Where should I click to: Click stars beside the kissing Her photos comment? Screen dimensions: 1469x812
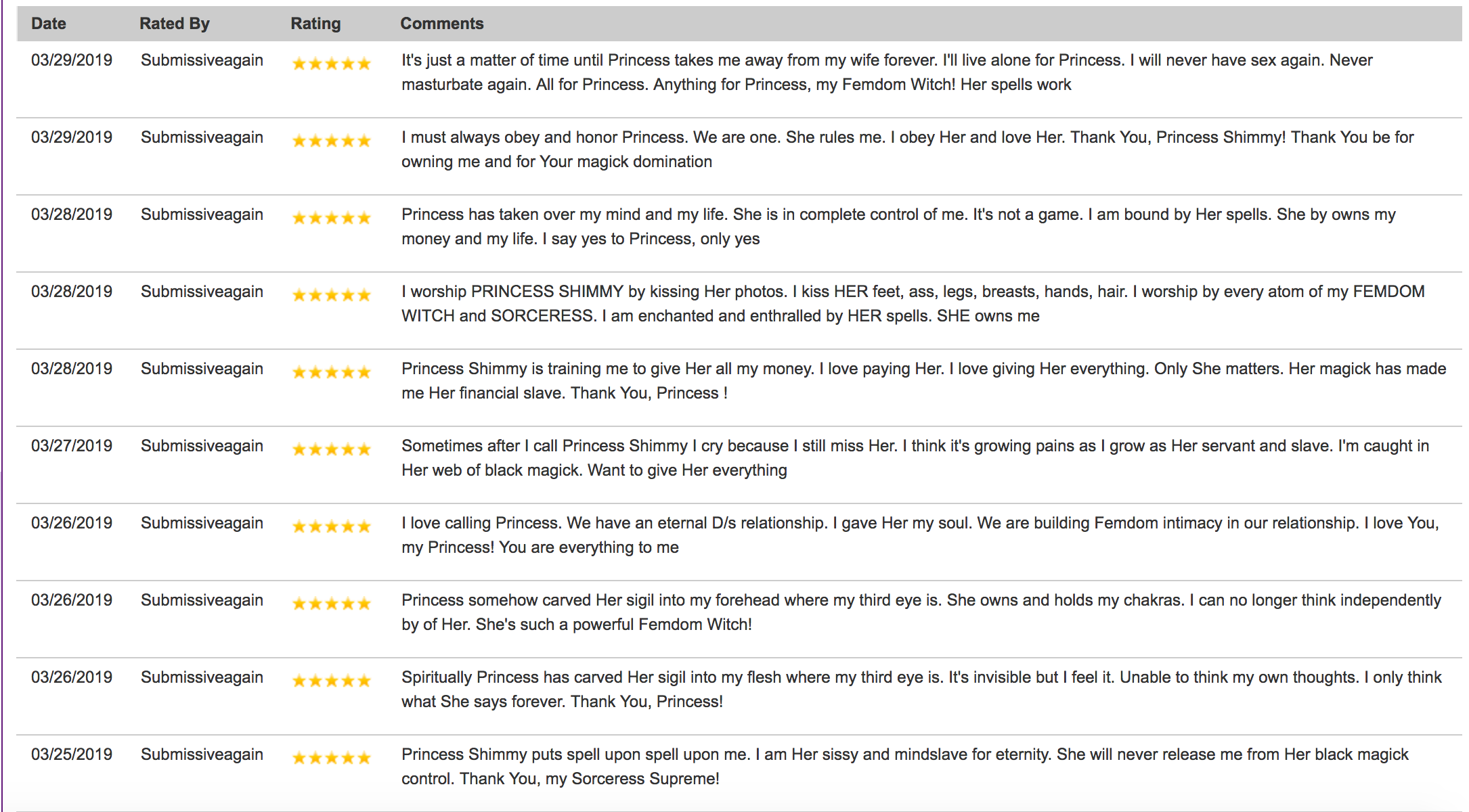coord(332,295)
